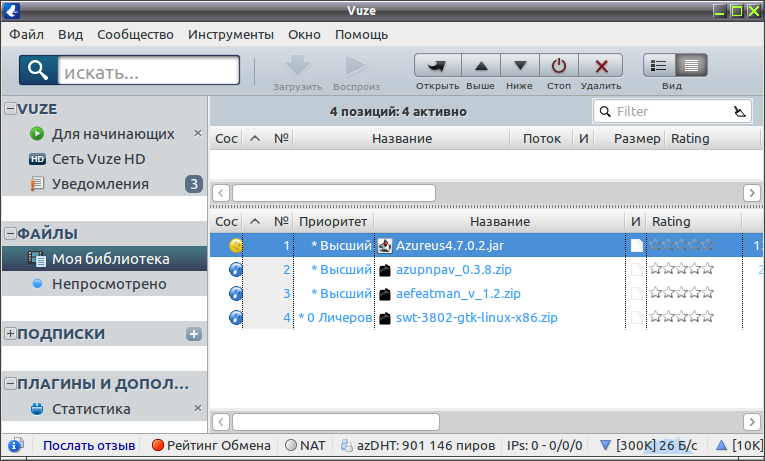This screenshot has width=765, height=461.
Task: Select azupnpav_0.3.8.zip torrent name
Action: tap(454, 269)
